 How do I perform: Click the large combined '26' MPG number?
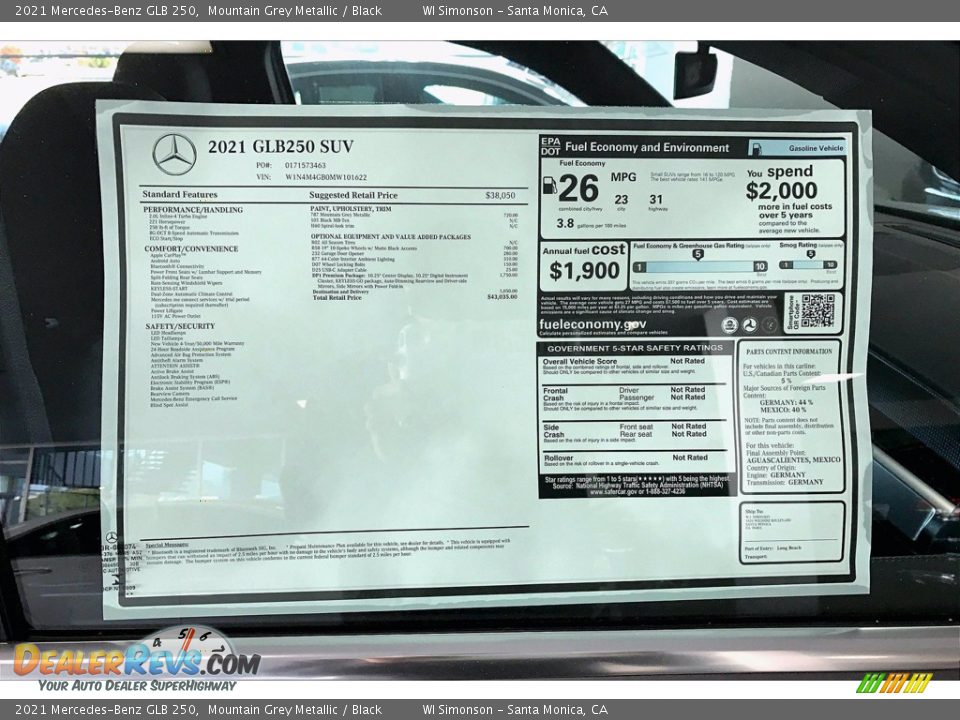coord(579,189)
